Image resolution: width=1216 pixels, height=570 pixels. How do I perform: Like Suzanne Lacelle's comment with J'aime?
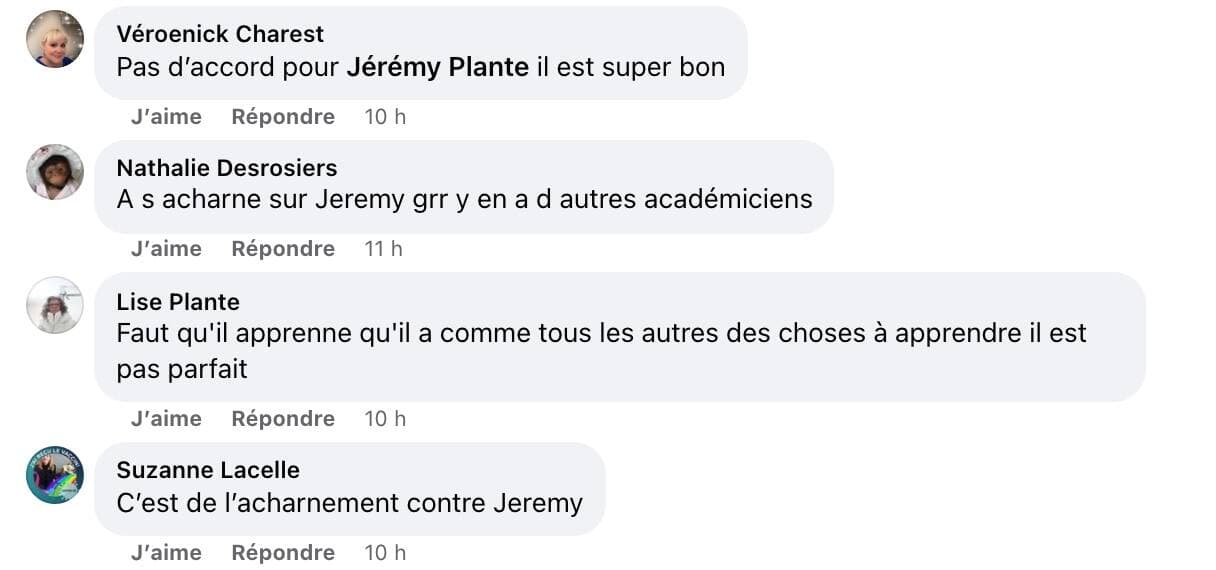[166, 553]
